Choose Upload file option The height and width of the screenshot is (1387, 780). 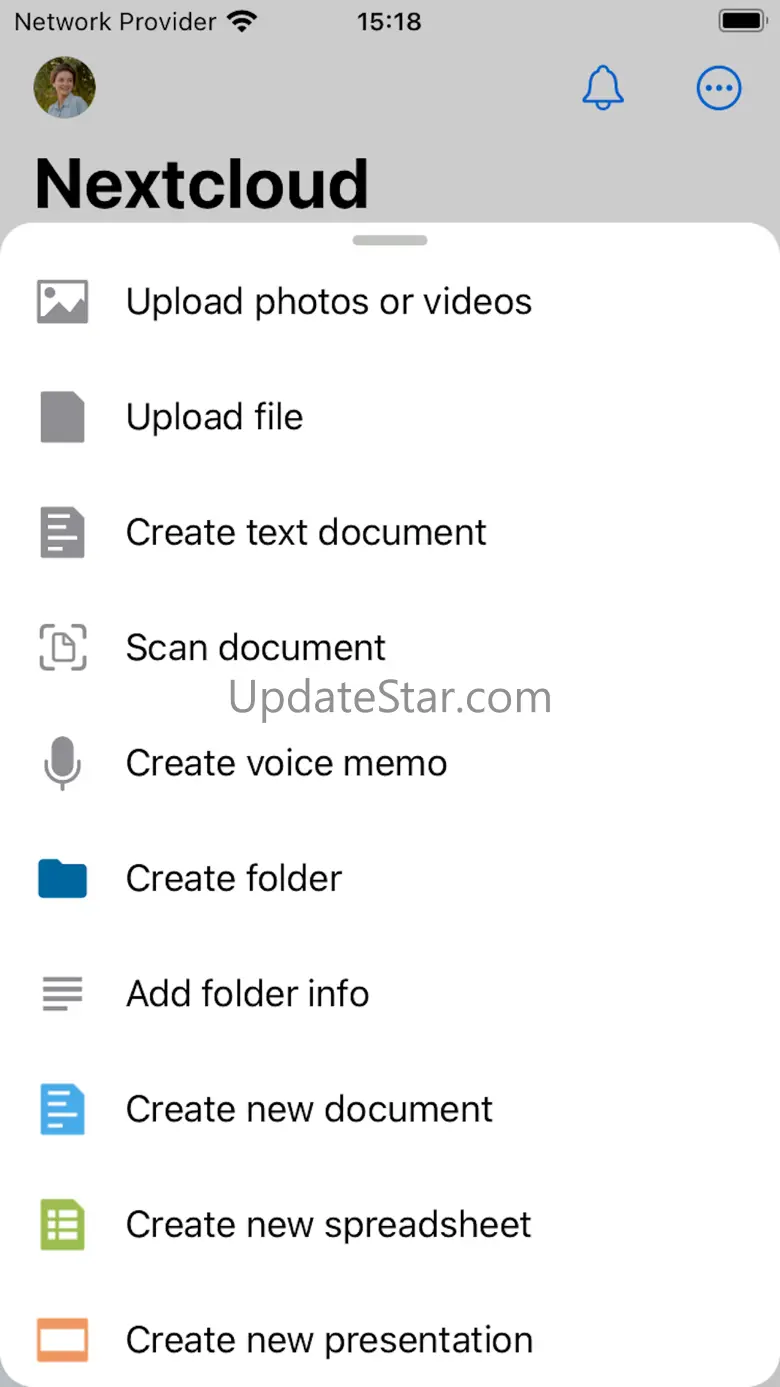click(390, 417)
